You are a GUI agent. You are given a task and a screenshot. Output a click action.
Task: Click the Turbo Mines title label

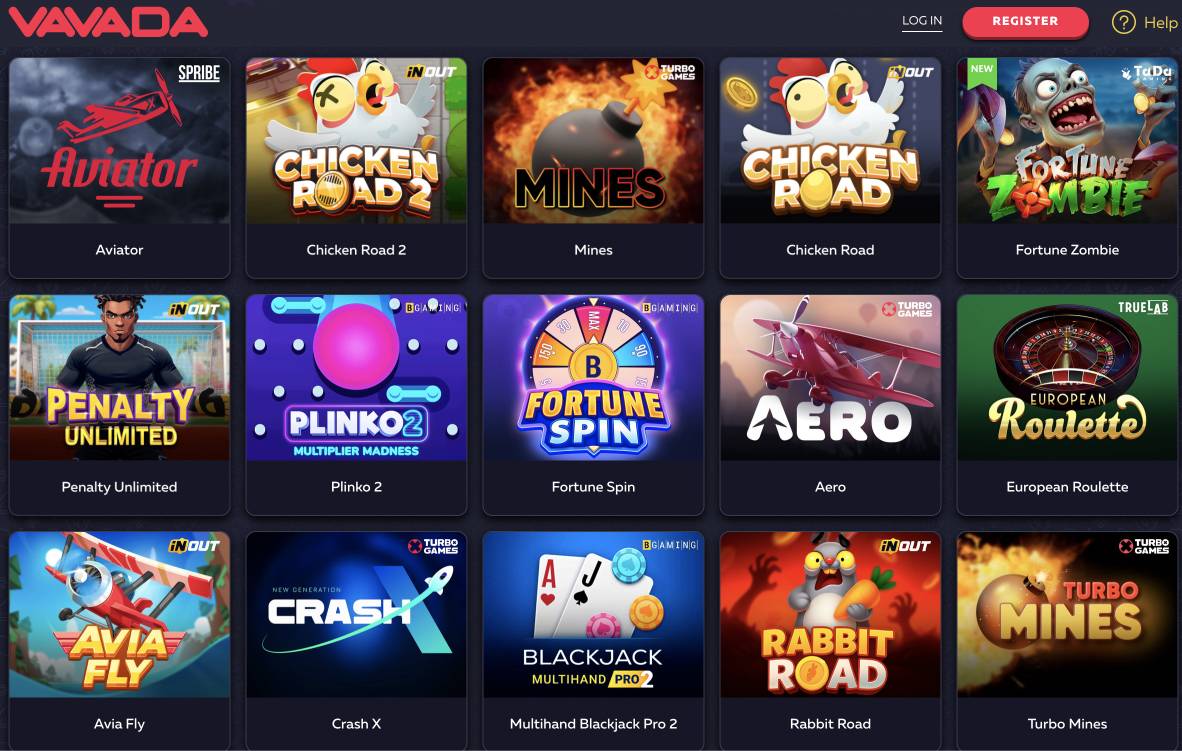[1067, 724]
